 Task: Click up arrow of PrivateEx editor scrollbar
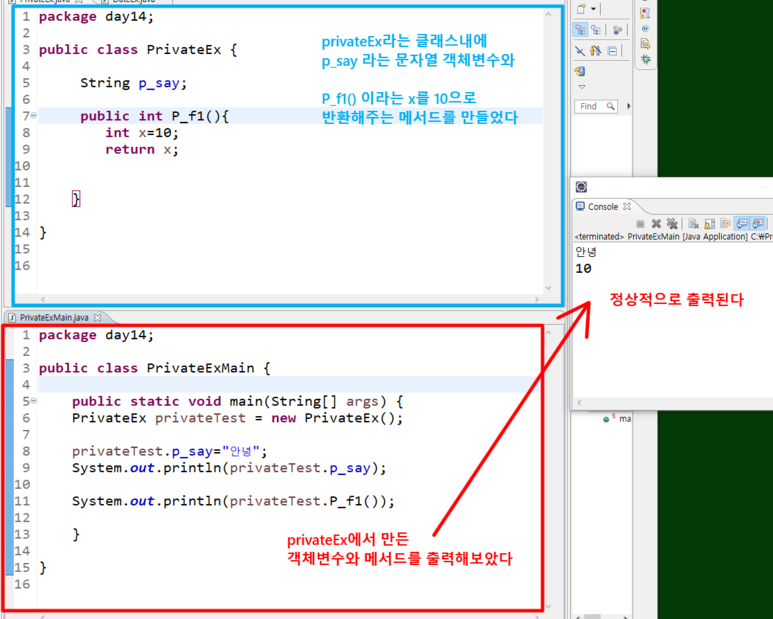click(548, 14)
